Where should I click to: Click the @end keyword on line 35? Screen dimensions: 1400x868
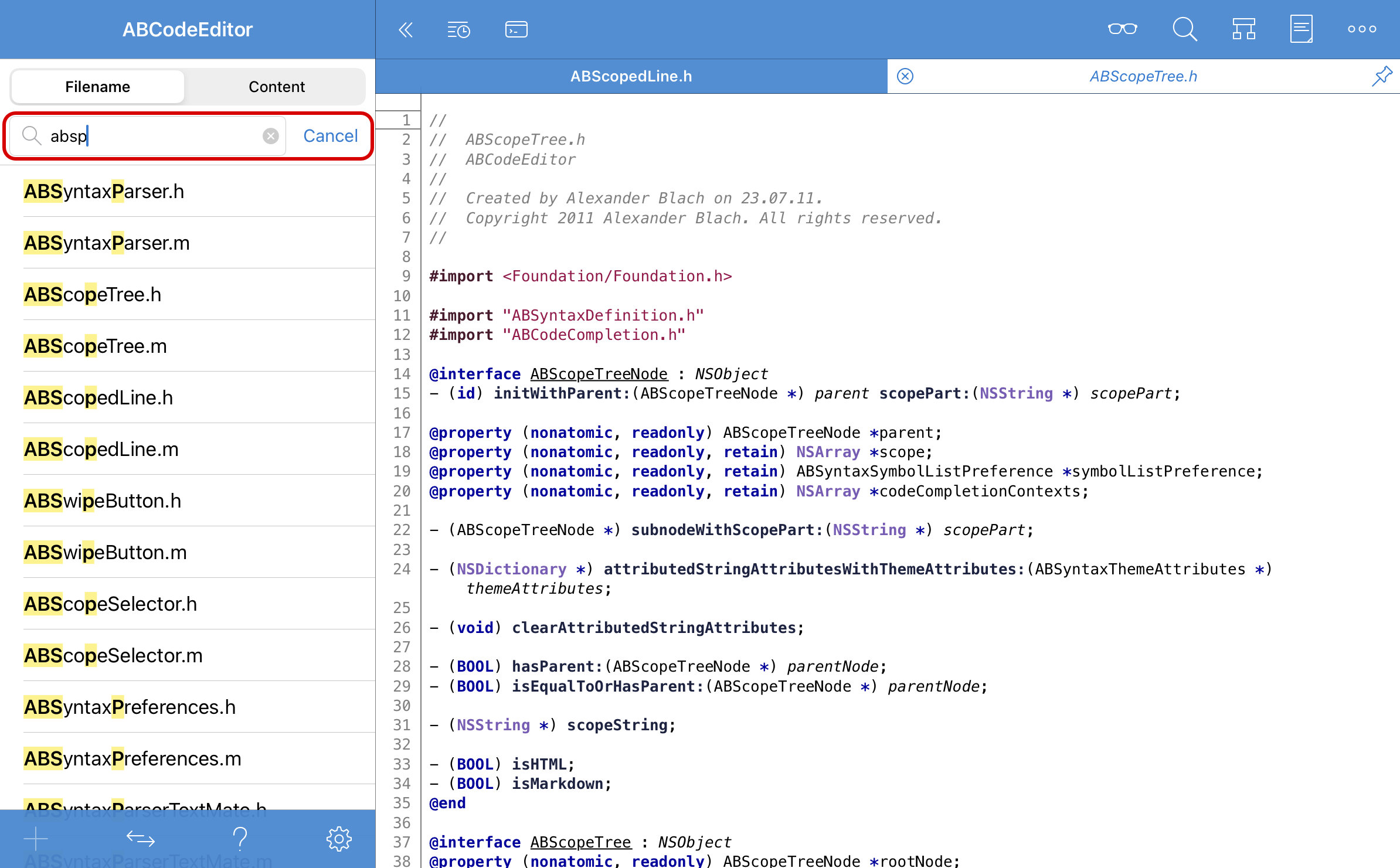(x=447, y=803)
